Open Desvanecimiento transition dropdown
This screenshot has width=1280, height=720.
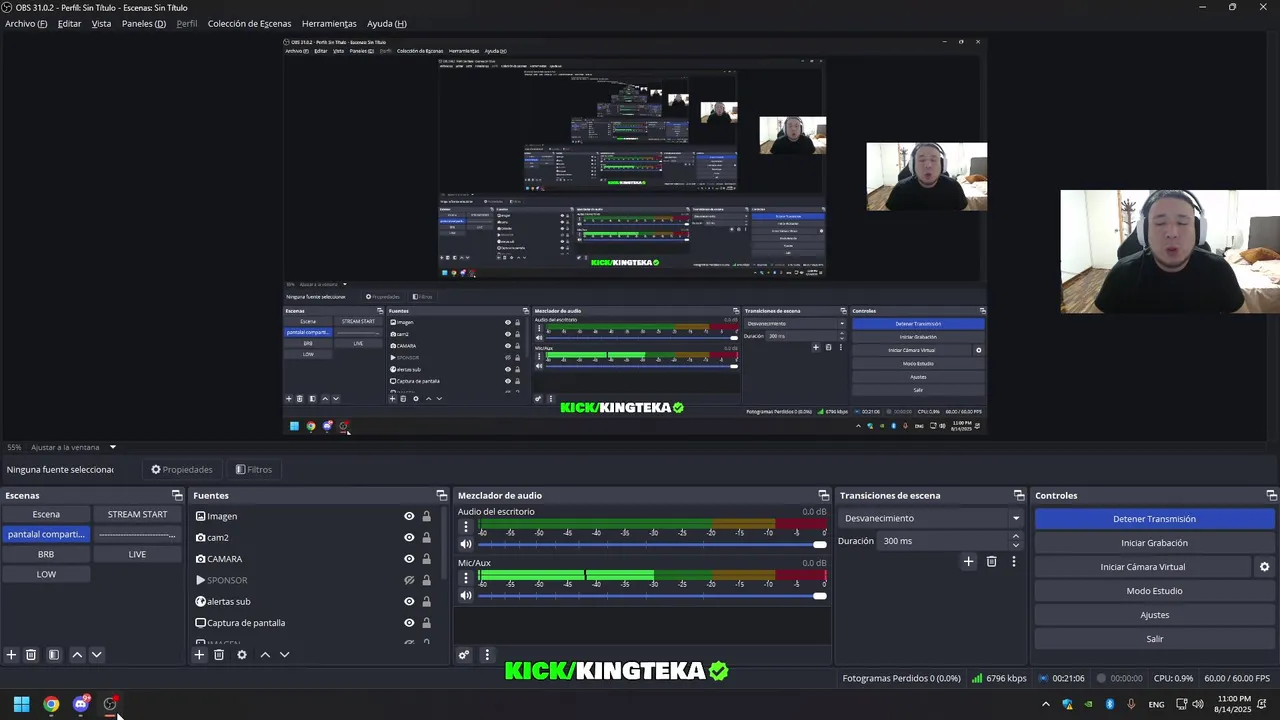click(x=1016, y=519)
